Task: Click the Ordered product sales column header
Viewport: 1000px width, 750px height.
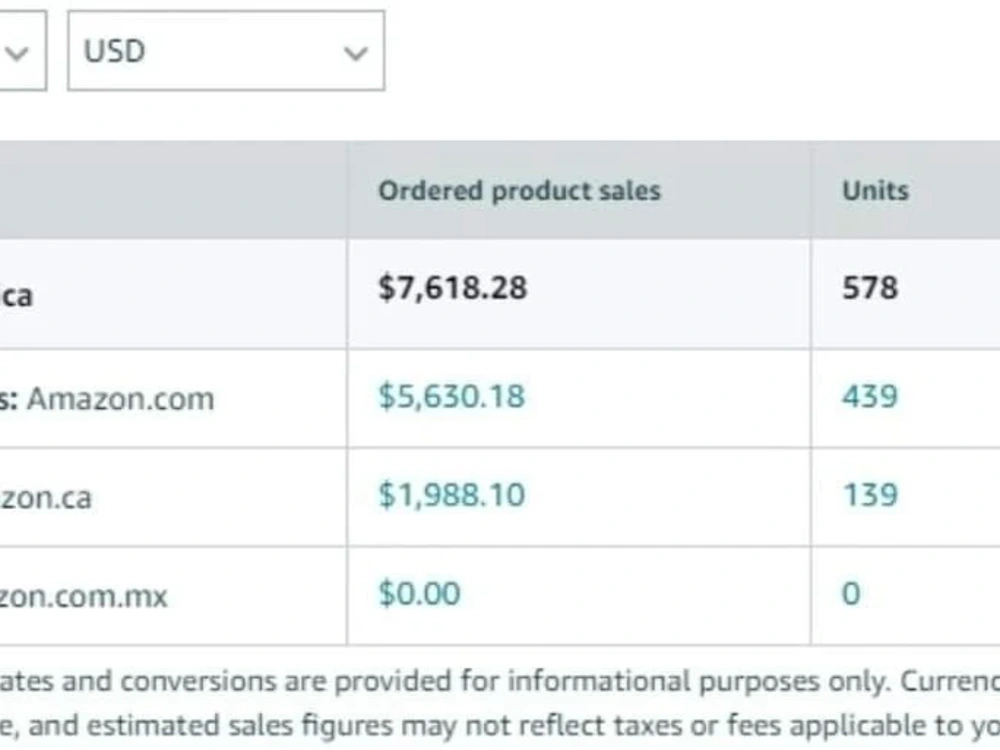Action: [519, 191]
